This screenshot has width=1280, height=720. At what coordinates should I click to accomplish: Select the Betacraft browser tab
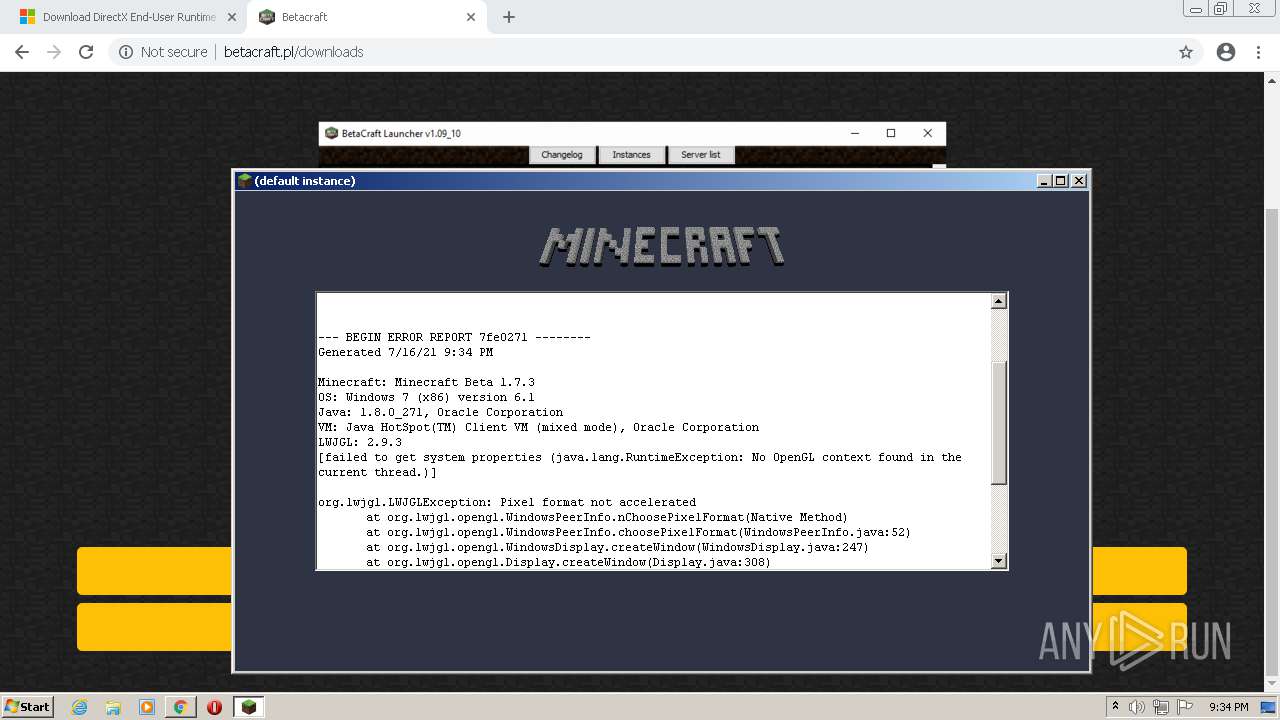(366, 17)
